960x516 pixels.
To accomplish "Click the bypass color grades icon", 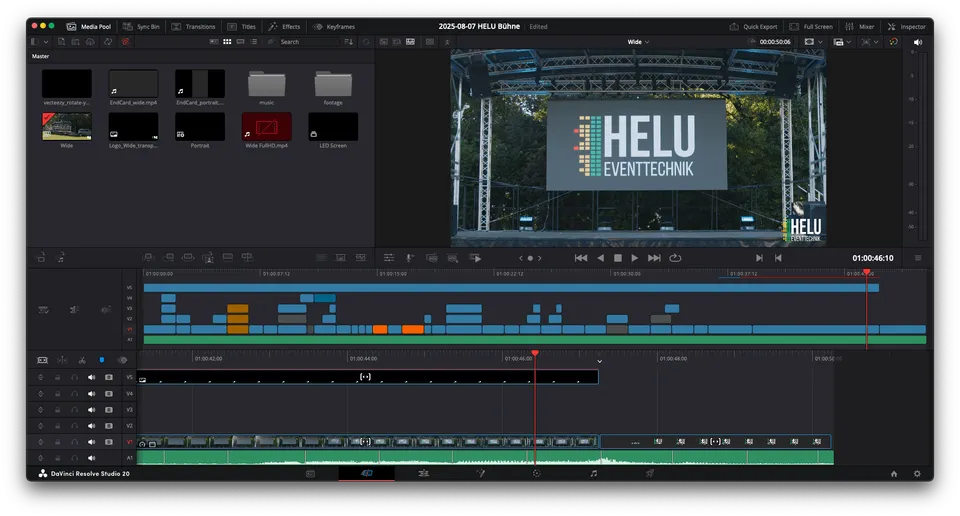I will coord(893,42).
